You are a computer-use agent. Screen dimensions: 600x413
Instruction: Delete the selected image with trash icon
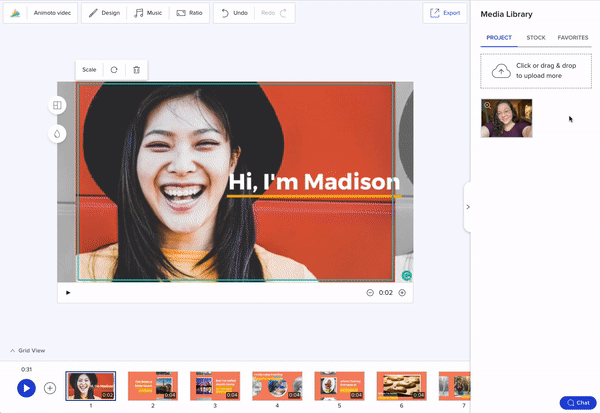(x=137, y=70)
